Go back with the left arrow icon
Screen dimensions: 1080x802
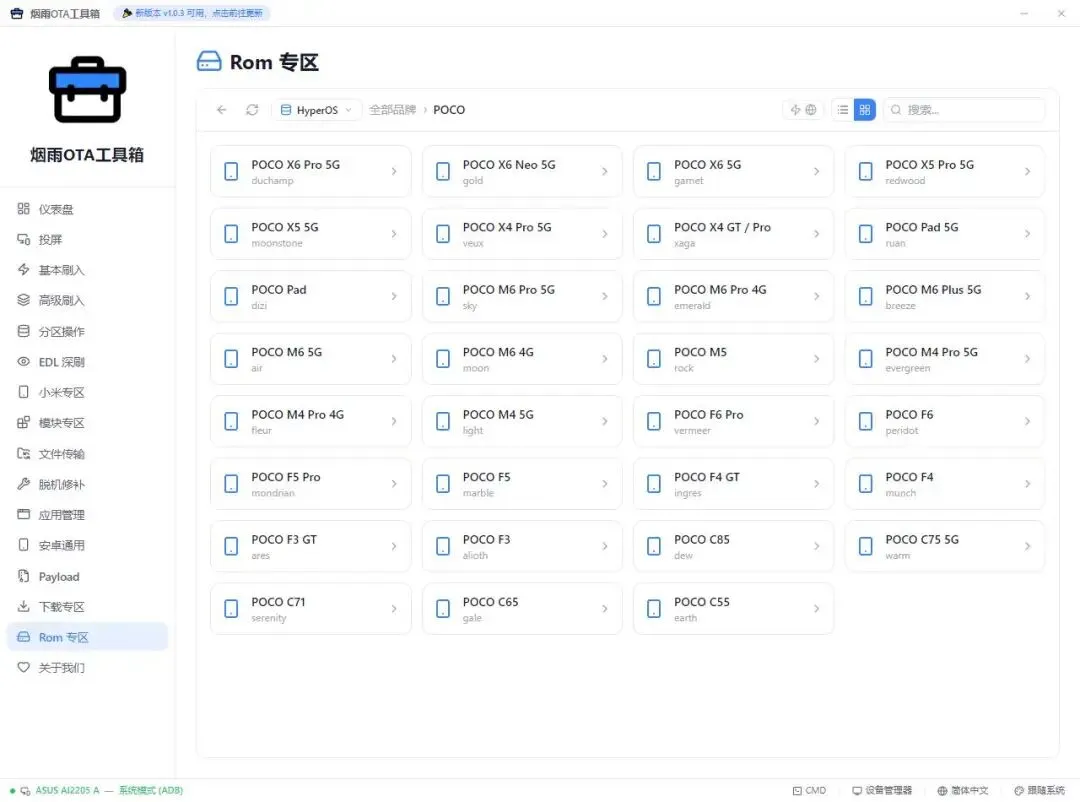pos(221,110)
